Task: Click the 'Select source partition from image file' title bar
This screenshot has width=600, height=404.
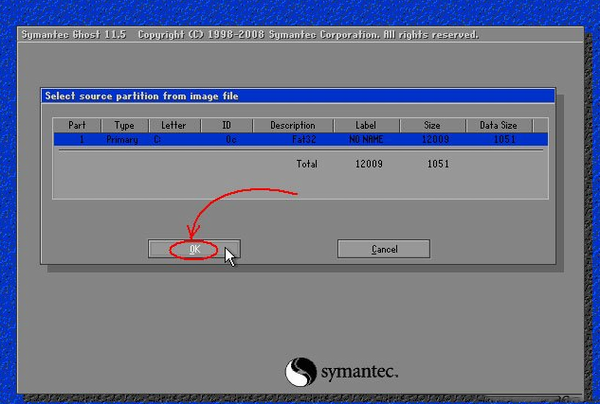Action: click(x=298, y=96)
